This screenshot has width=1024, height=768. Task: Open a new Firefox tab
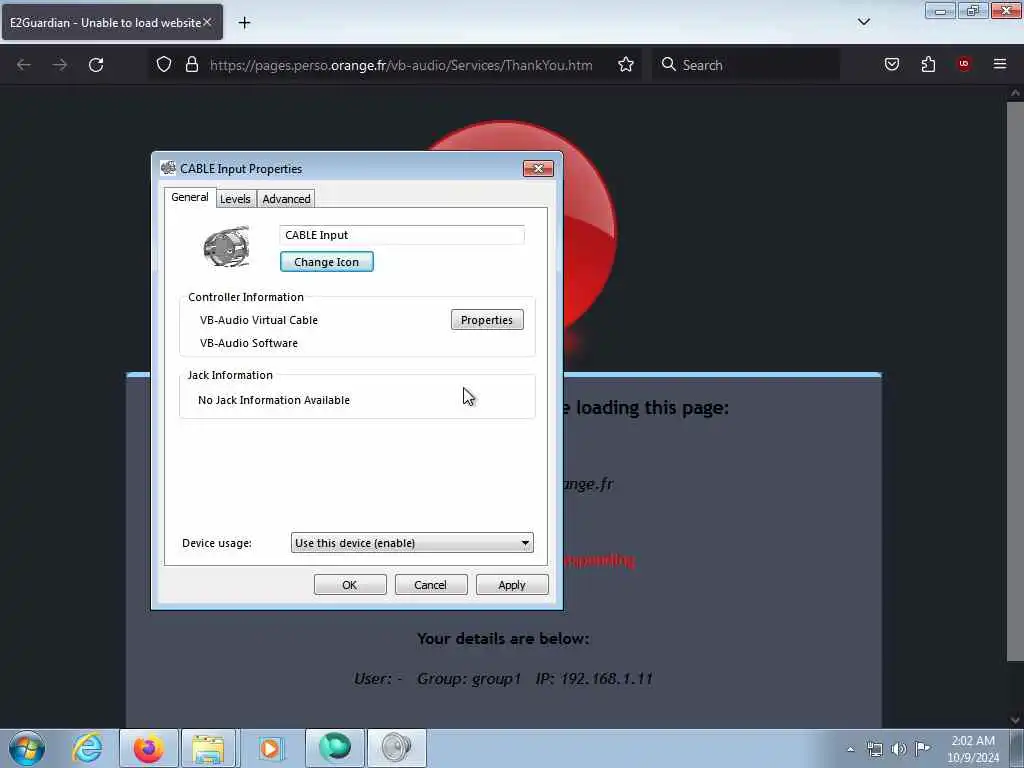244,23
